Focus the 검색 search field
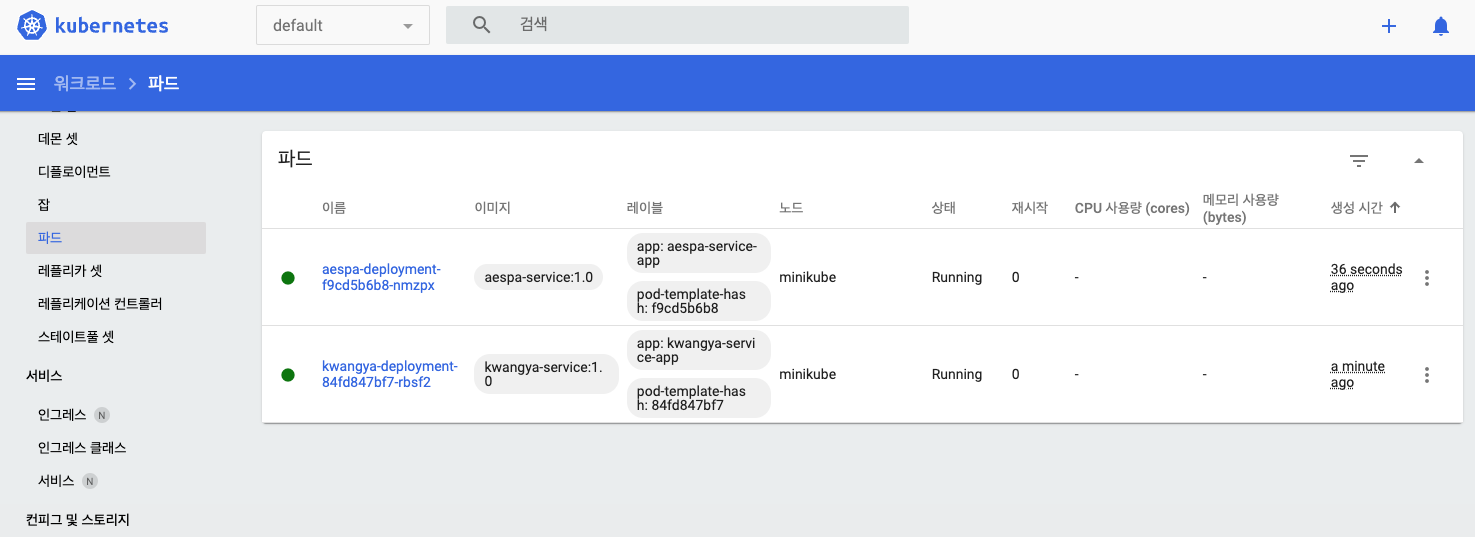 [677, 25]
